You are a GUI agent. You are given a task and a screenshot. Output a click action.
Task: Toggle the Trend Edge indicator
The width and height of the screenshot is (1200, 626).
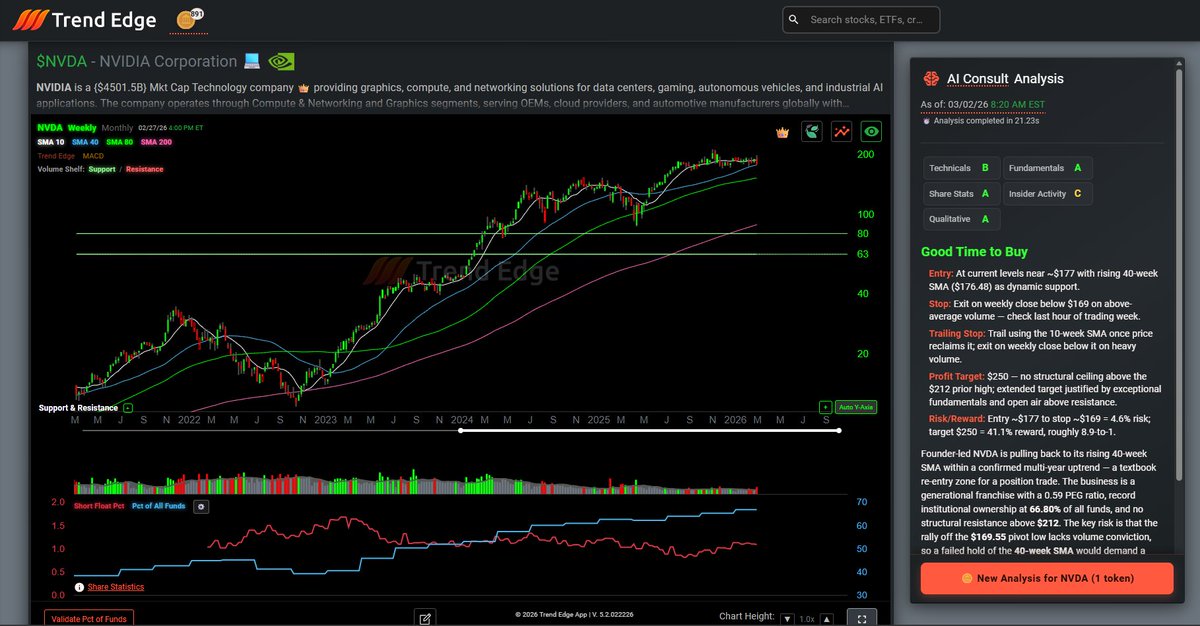pyautogui.click(x=56, y=156)
